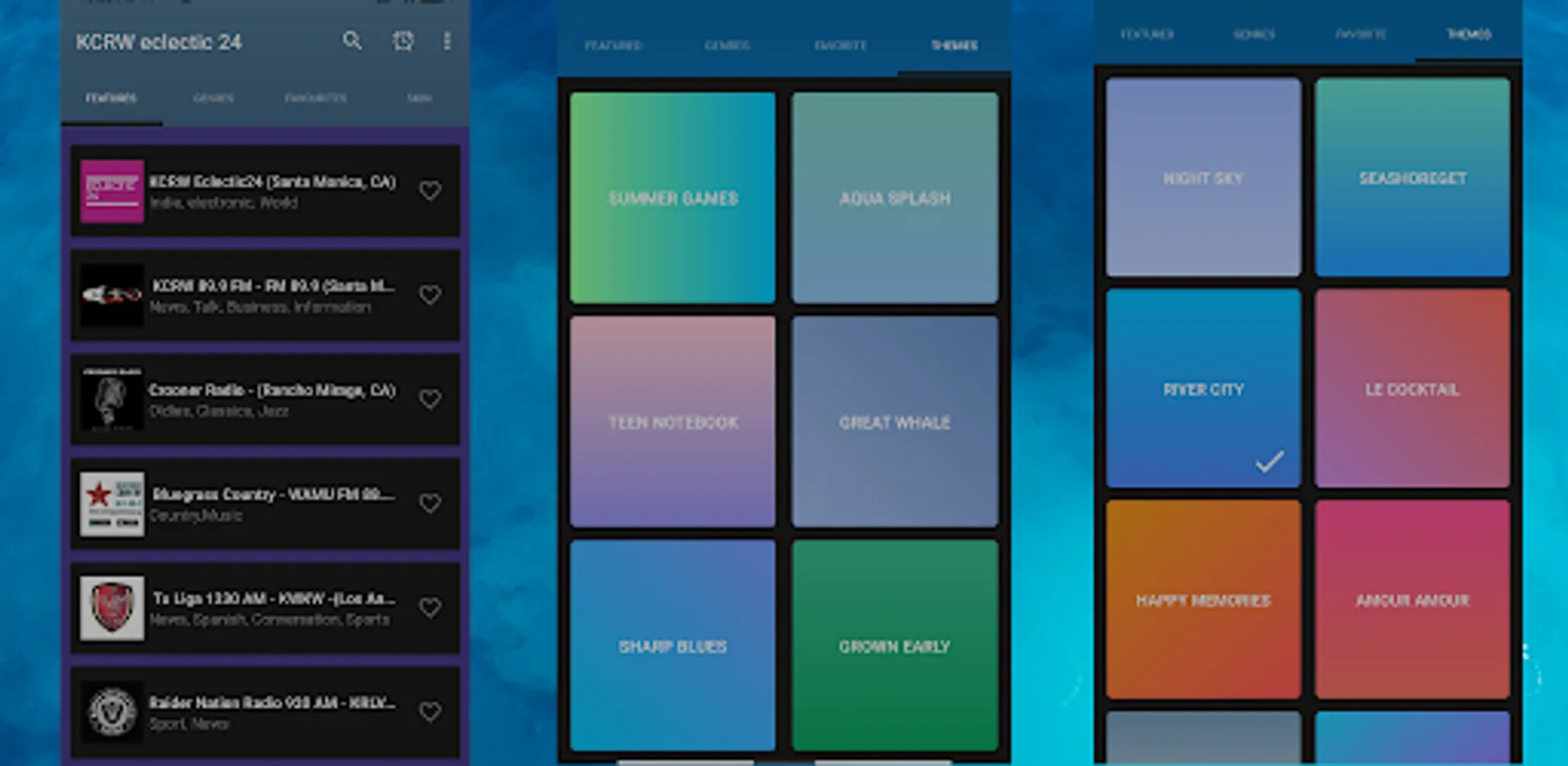Tap the Raider Nation Radio logo
Viewport: 1568px width, 766px height.
tap(111, 712)
